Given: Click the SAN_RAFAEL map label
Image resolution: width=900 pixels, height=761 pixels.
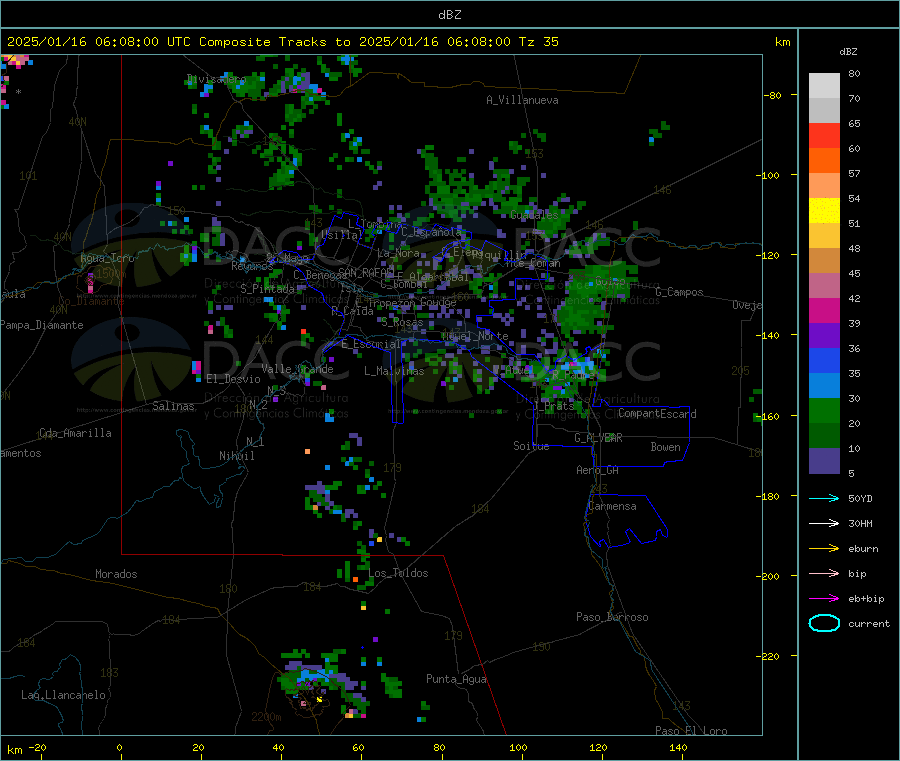Looking at the screenshot, I should [x=366, y=272].
